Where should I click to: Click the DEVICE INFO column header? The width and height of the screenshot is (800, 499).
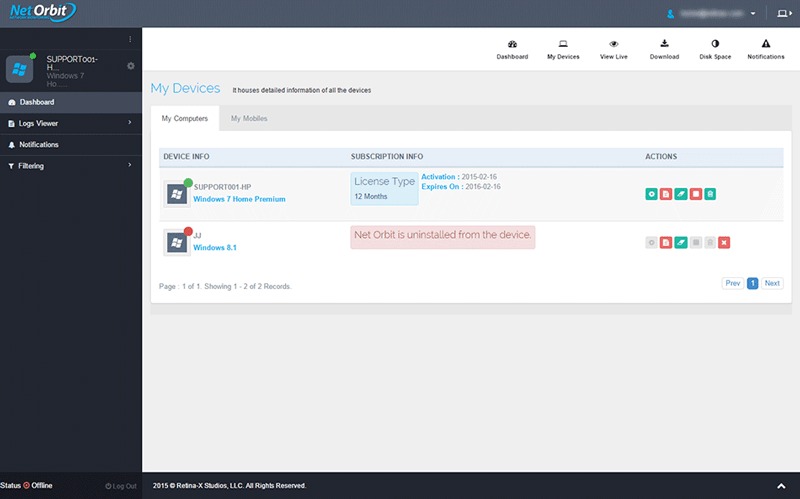point(186,157)
